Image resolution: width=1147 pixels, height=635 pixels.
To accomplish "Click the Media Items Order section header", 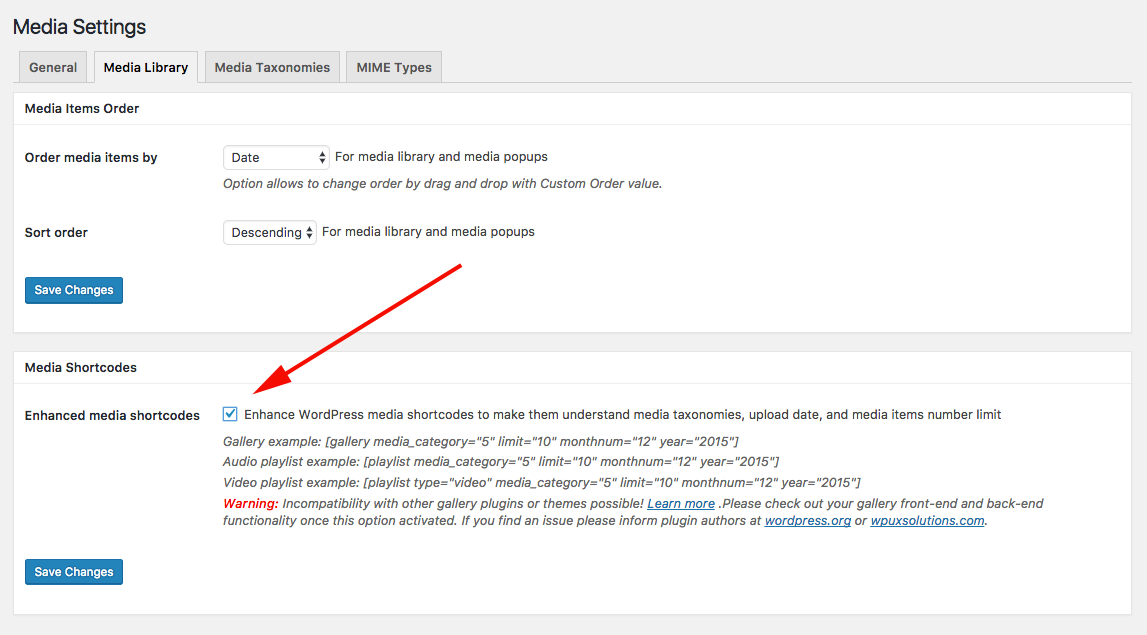I will [x=81, y=108].
